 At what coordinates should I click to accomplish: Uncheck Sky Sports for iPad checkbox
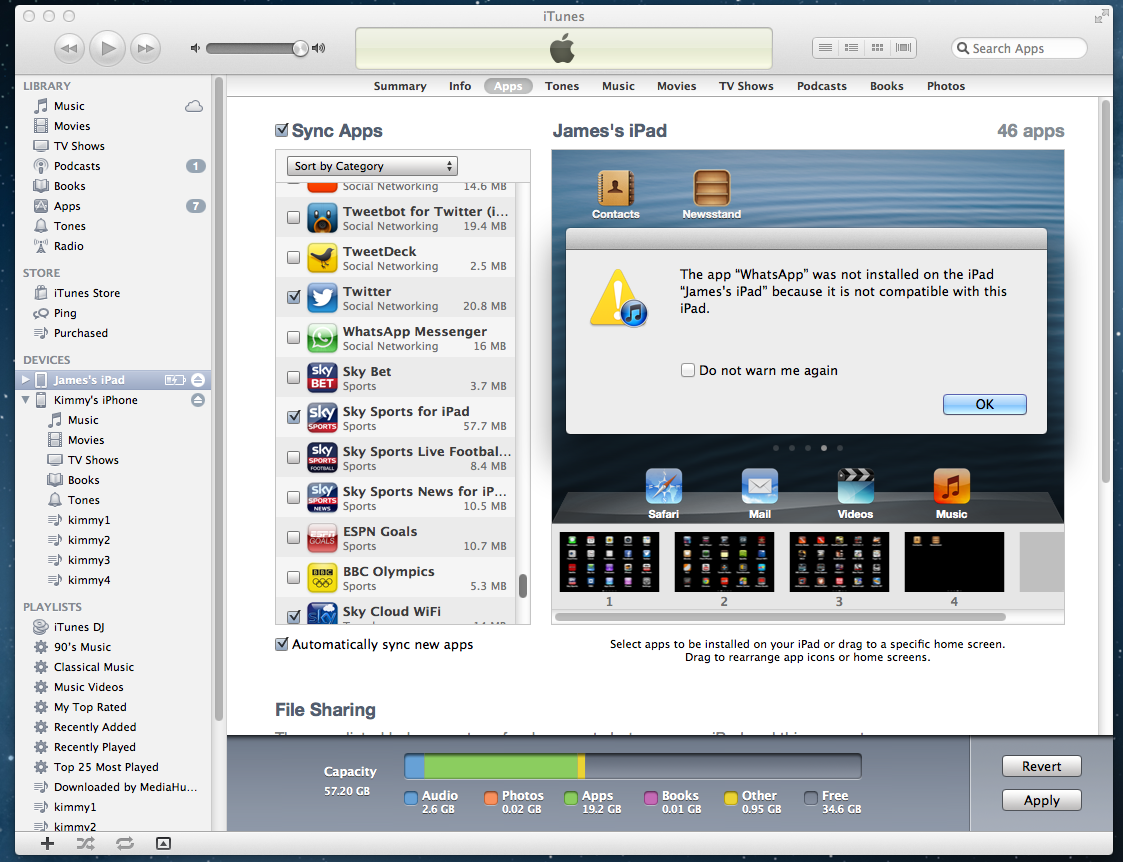point(294,417)
